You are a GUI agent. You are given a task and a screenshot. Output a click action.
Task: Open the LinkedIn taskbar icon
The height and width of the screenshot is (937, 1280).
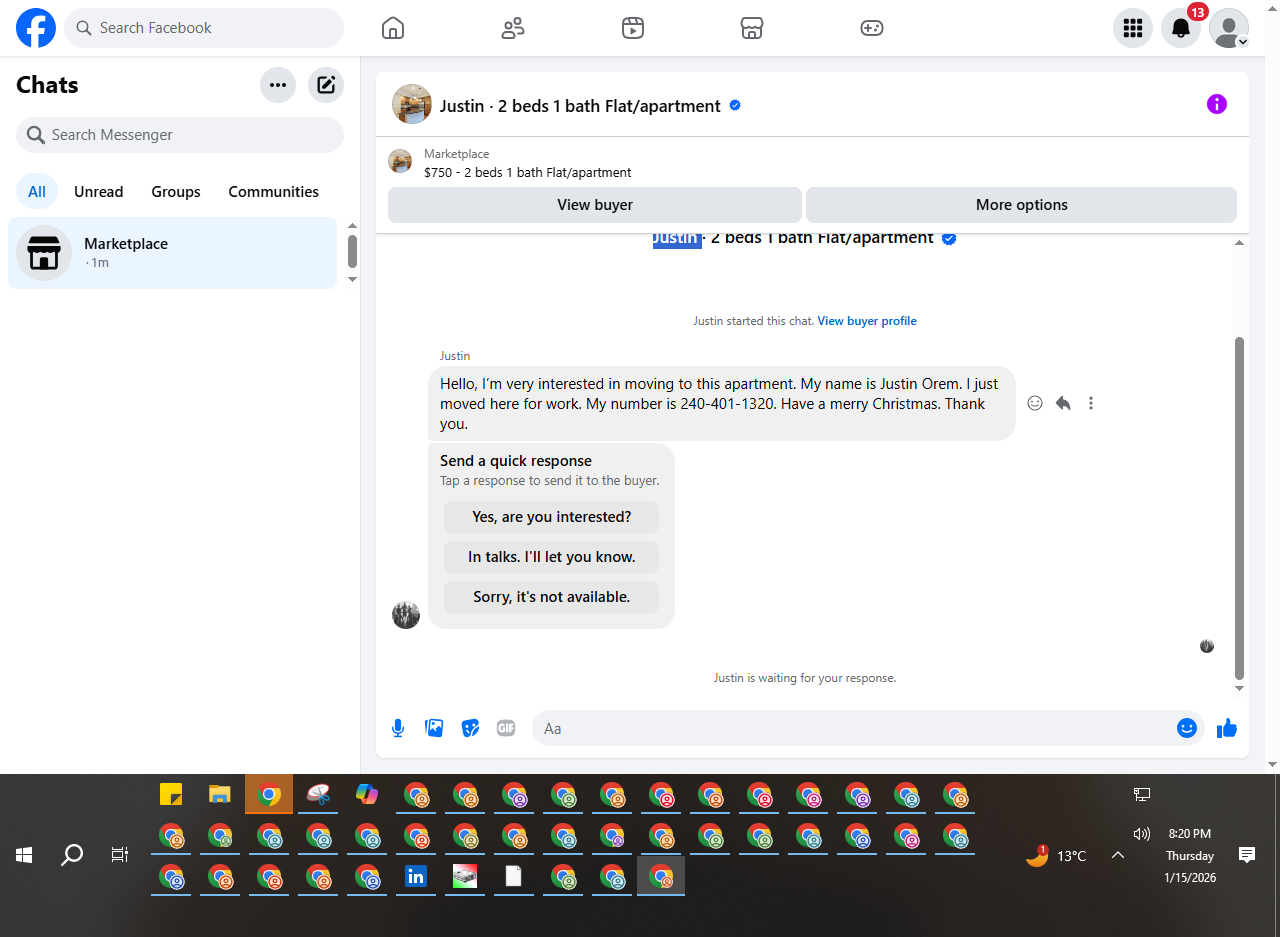click(x=416, y=877)
